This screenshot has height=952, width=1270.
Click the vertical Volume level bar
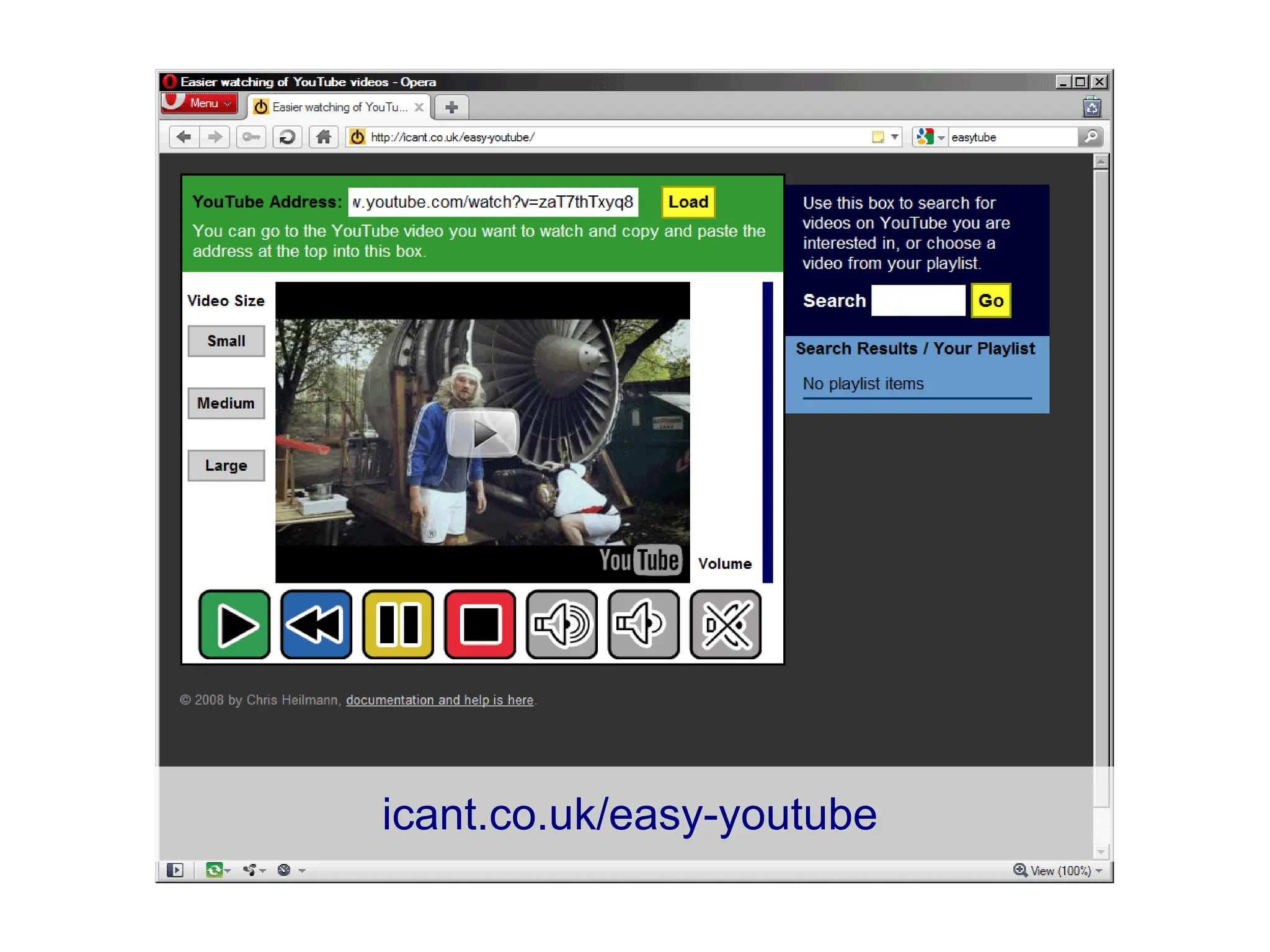(x=768, y=432)
